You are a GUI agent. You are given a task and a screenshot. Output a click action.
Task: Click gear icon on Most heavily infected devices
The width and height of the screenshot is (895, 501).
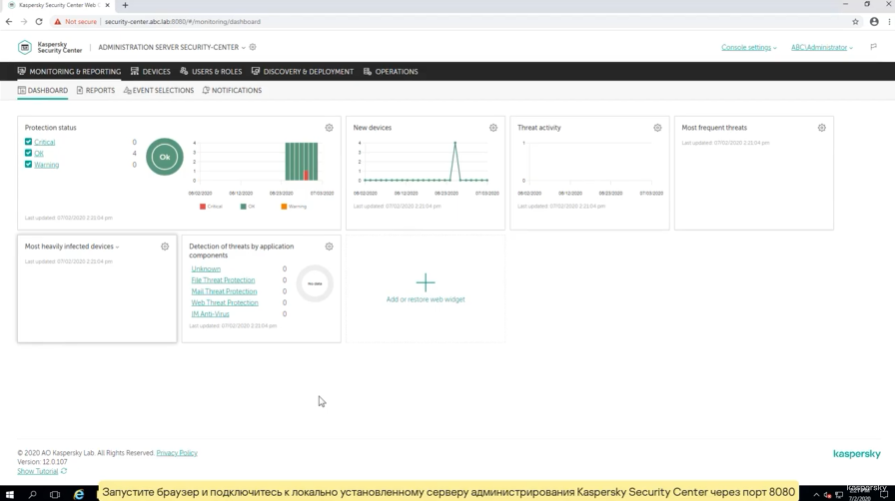point(165,246)
